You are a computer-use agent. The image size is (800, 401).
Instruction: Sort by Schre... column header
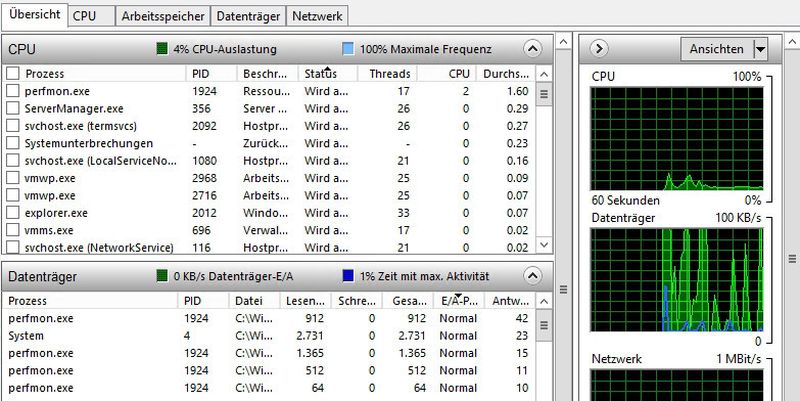(x=357, y=301)
